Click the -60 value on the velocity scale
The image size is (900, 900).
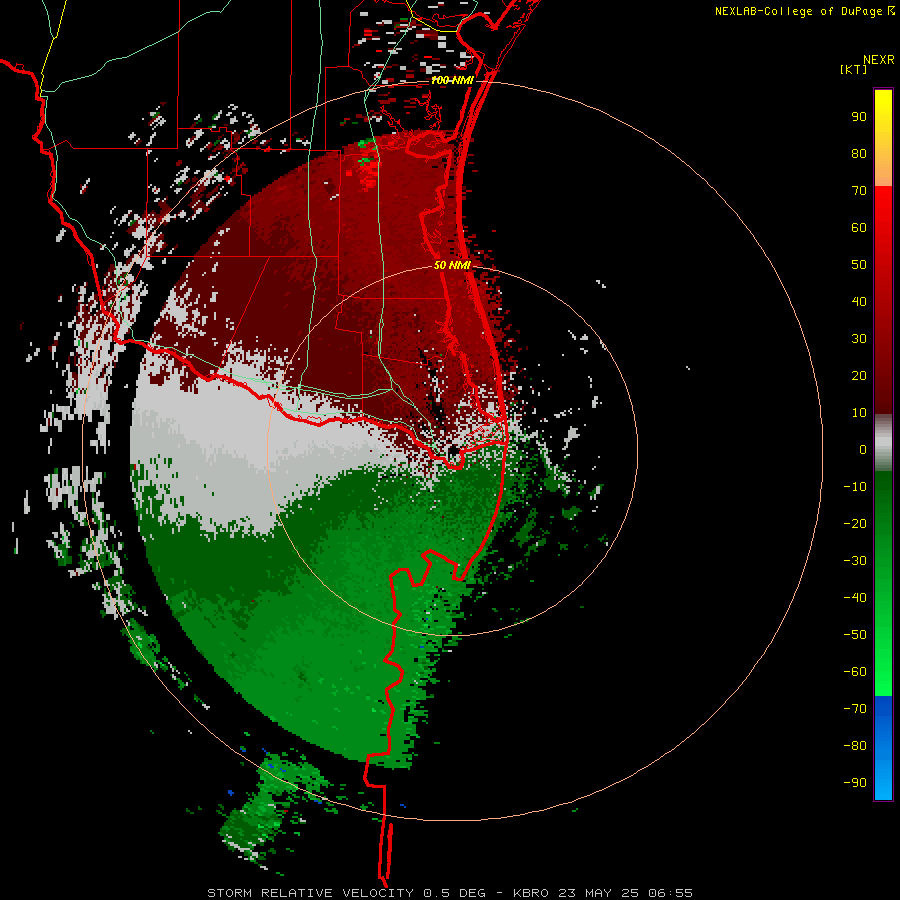855,672
